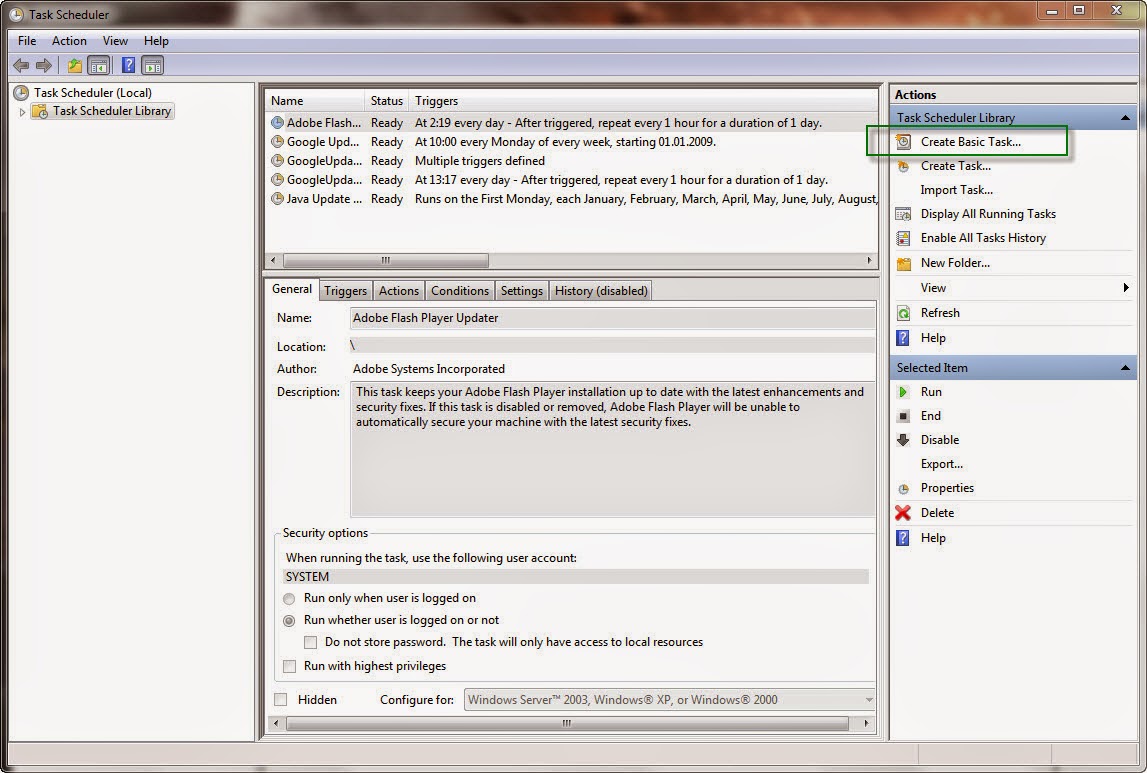Collapse the Selected Item actions section
This screenshot has height=773, width=1147.
coord(1125,368)
